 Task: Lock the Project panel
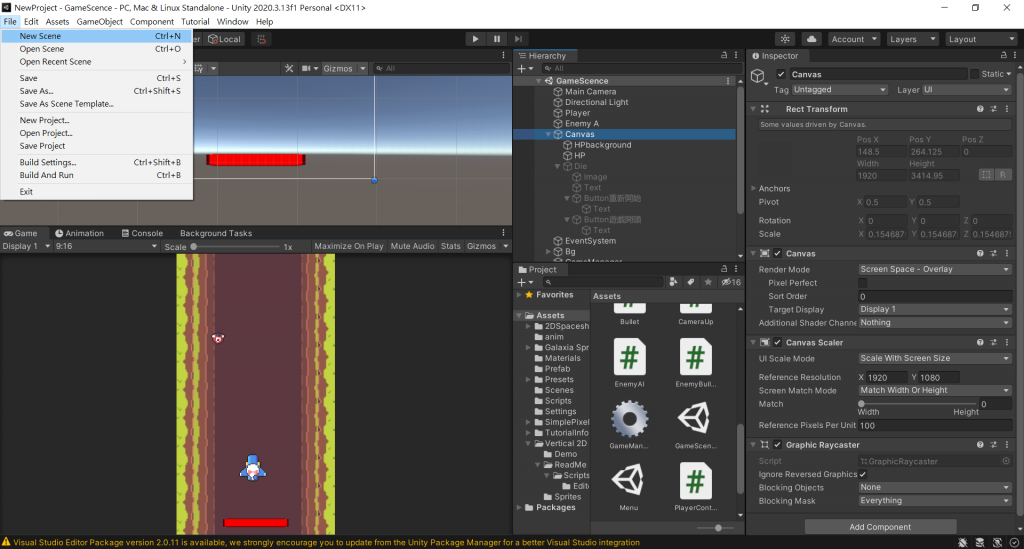point(724,269)
